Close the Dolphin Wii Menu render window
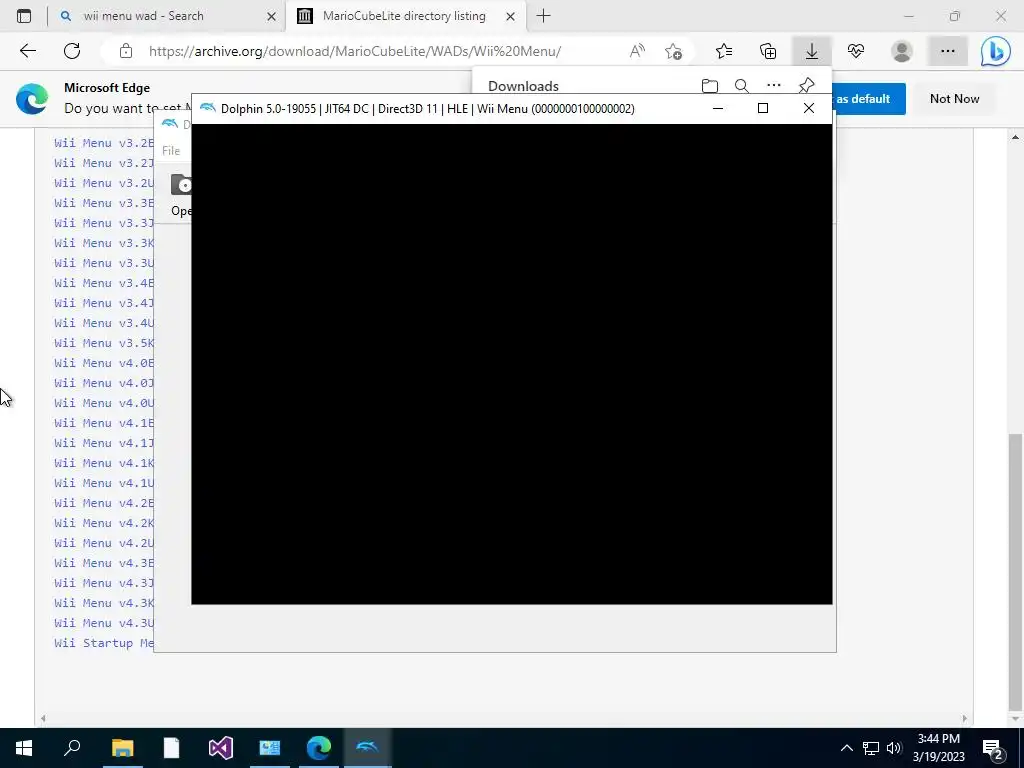The height and width of the screenshot is (768, 1024). point(808,108)
